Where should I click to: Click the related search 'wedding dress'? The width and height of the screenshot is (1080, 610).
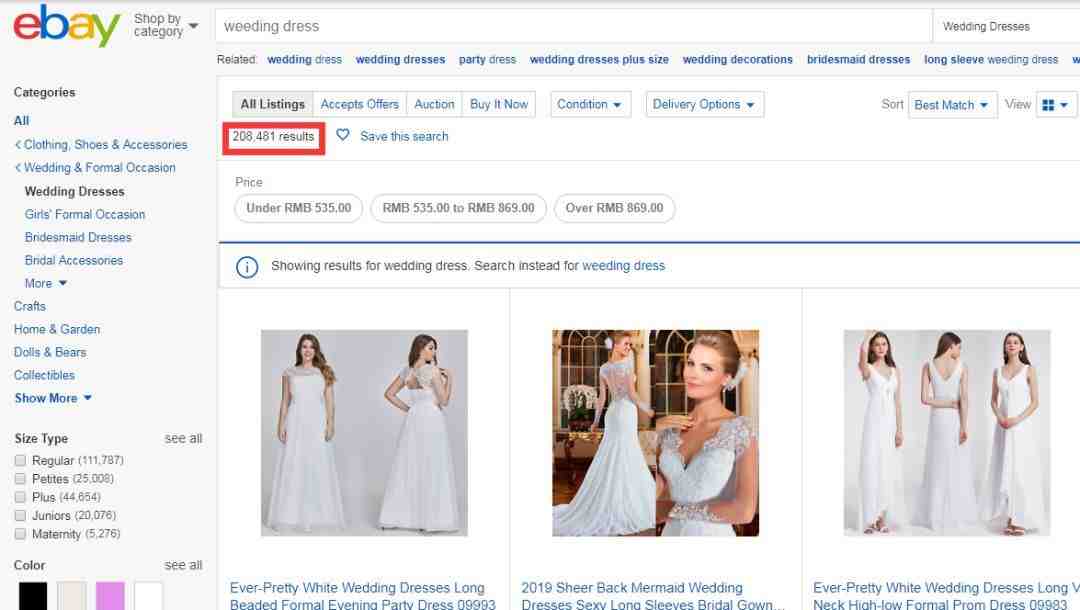304,60
